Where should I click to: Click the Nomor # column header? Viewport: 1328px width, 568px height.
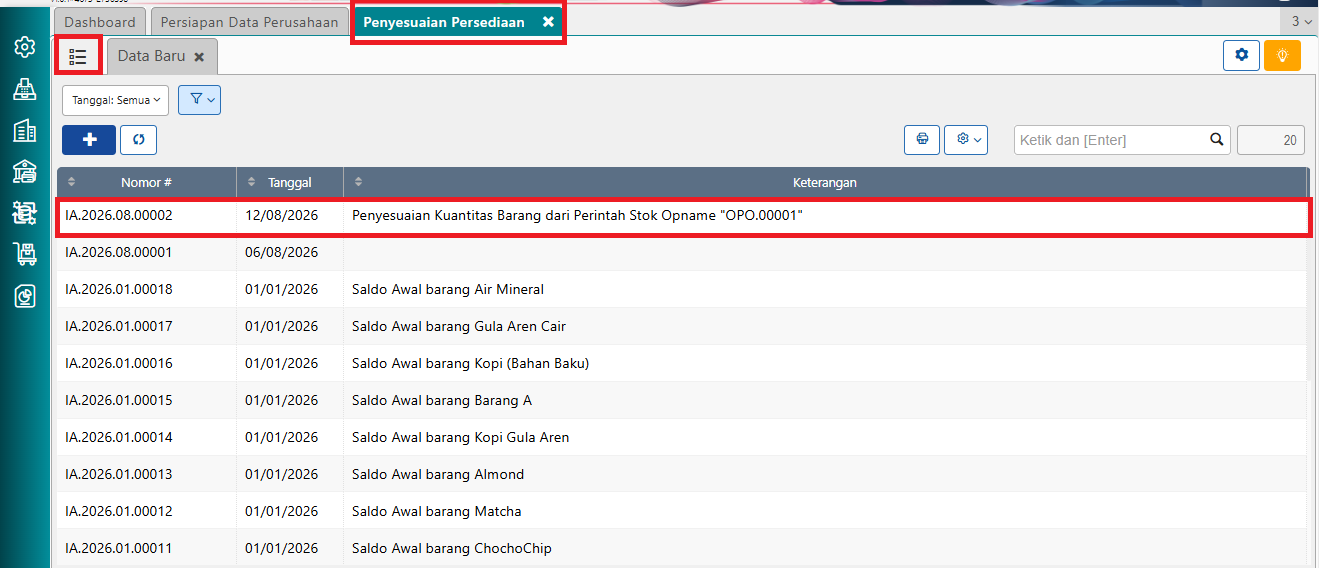(146, 182)
